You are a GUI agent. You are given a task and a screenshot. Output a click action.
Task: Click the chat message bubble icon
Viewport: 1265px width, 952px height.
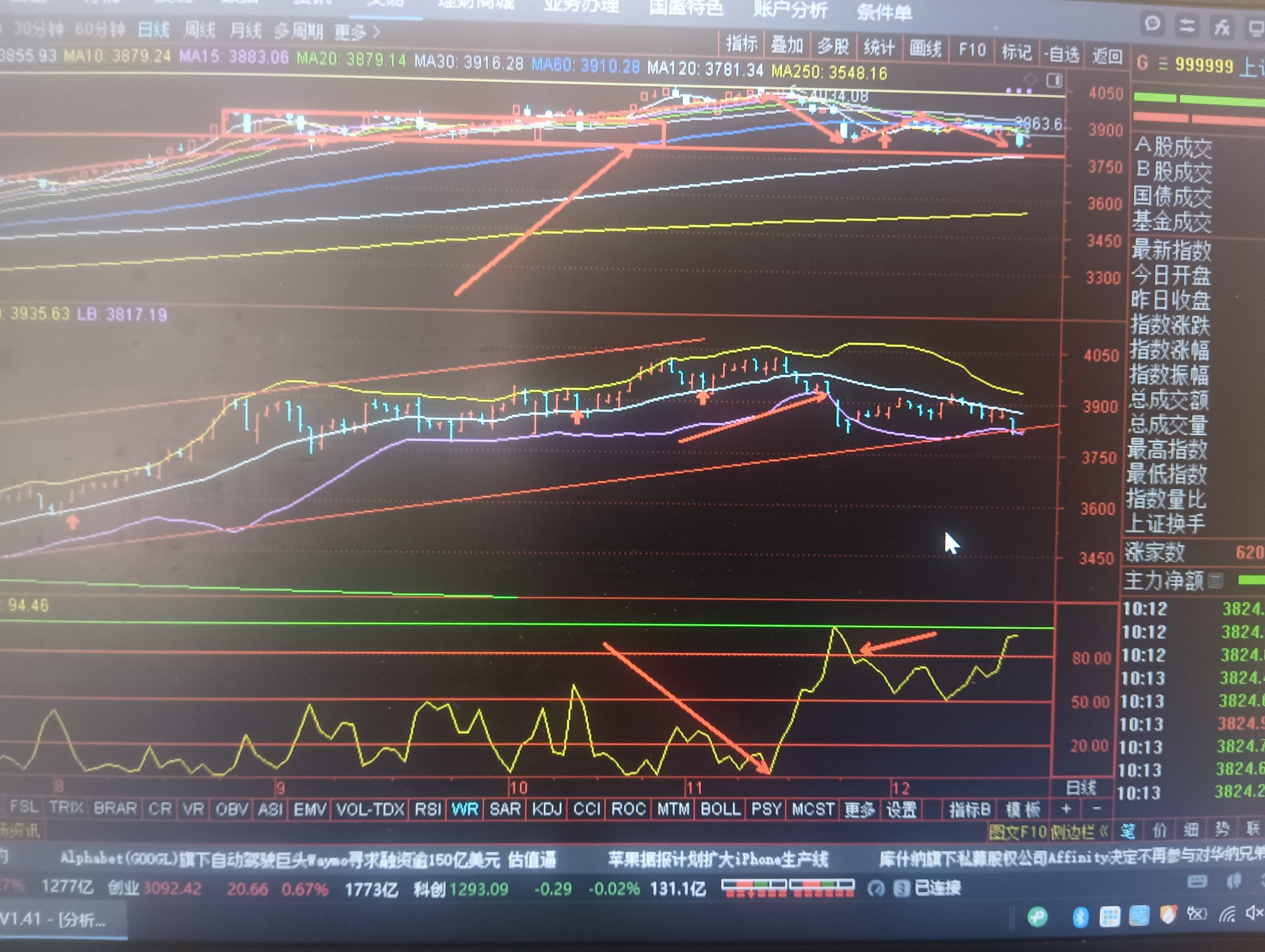tap(1153, 24)
